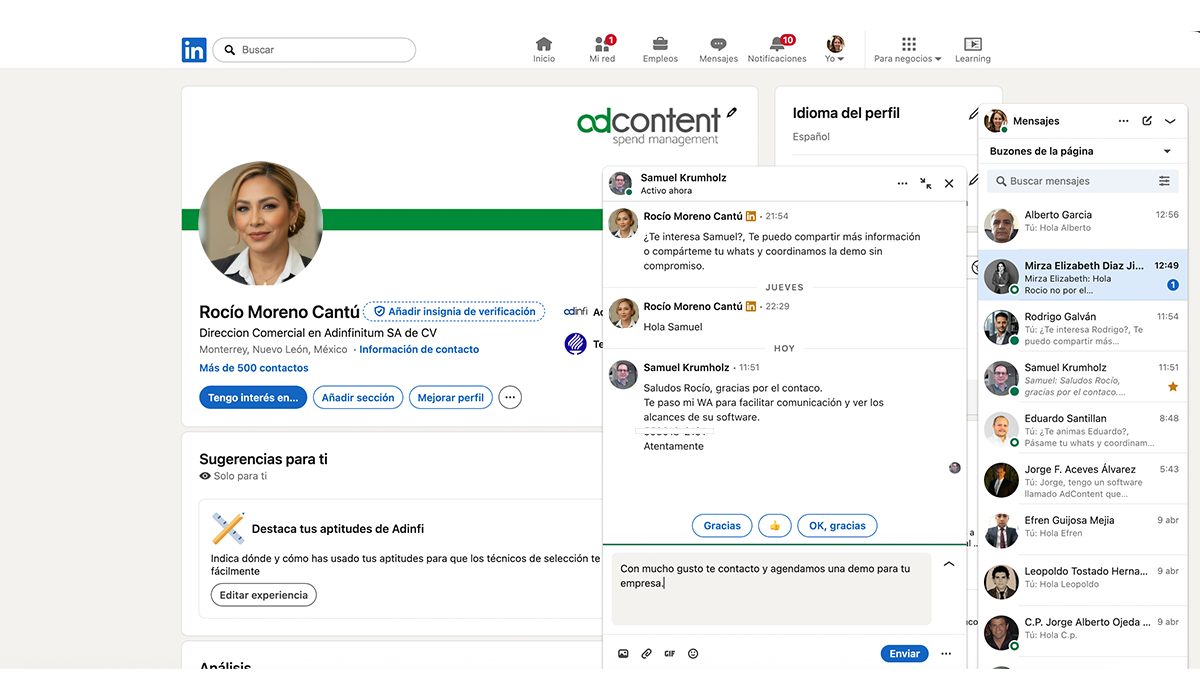1200x700 pixels.
Task: Click the message compose text box
Action: [x=771, y=589]
